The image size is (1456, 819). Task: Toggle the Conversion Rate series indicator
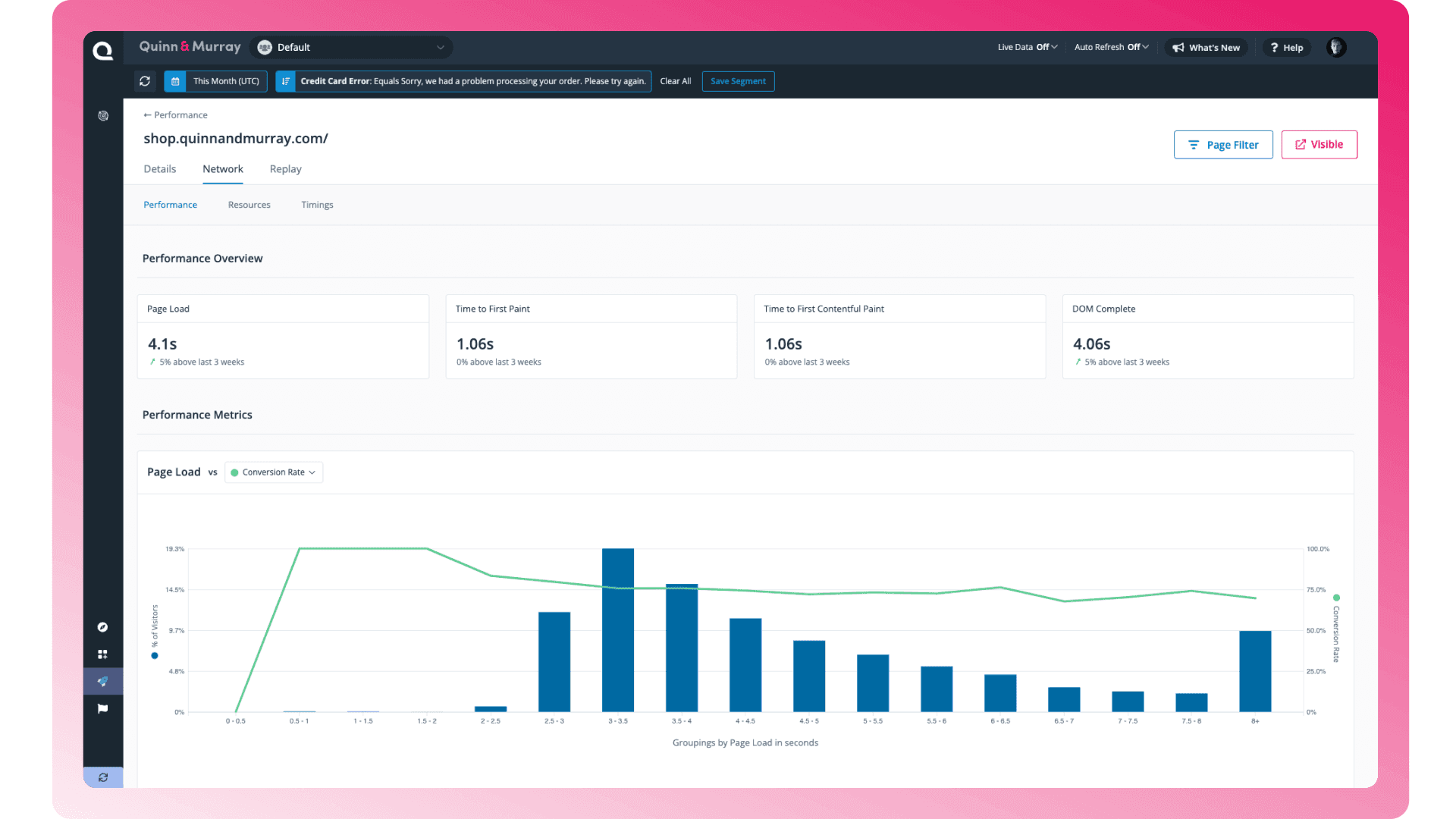click(x=234, y=472)
